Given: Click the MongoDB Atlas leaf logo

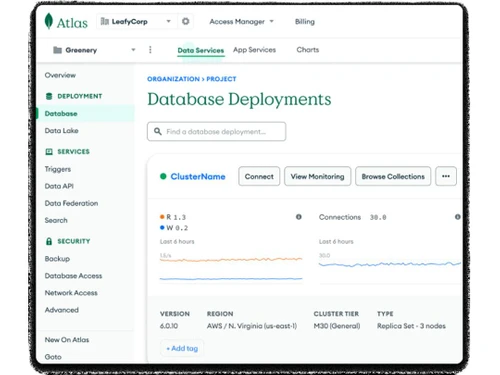Looking at the screenshot, I should [x=49, y=21].
